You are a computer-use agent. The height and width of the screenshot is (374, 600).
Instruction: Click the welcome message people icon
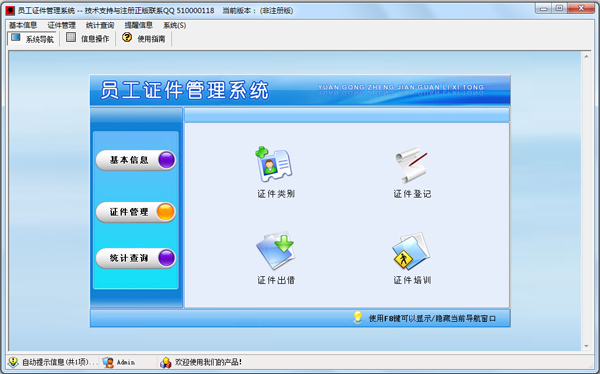pos(166,362)
